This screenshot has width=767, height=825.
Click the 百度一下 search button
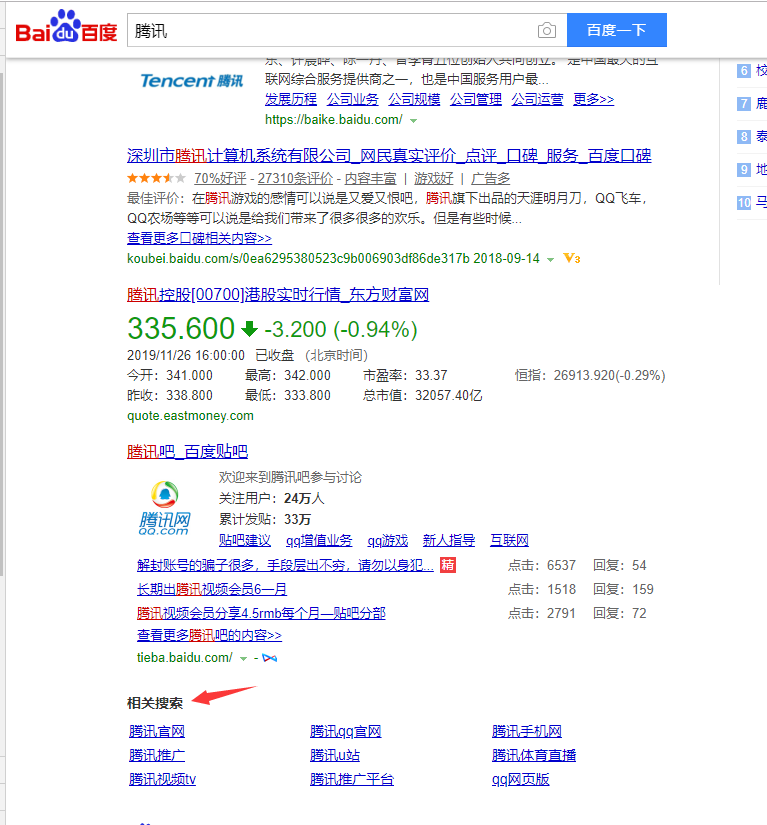pyautogui.click(x=617, y=30)
